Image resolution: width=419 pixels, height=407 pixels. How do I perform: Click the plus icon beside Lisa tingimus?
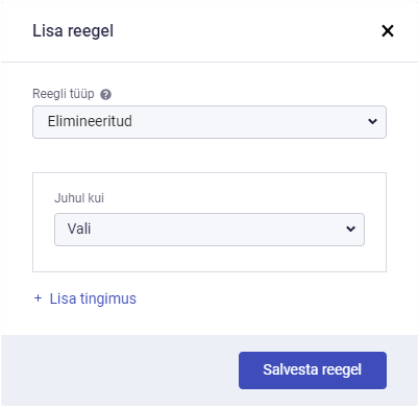[38, 298]
